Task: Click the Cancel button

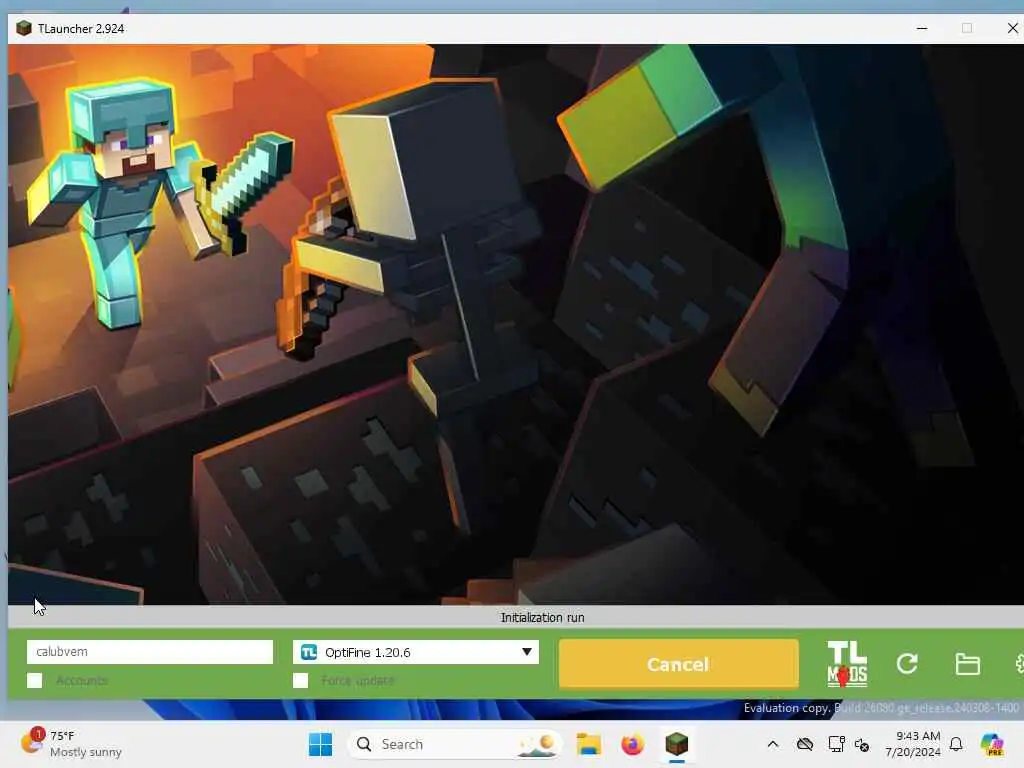Action: coord(679,664)
